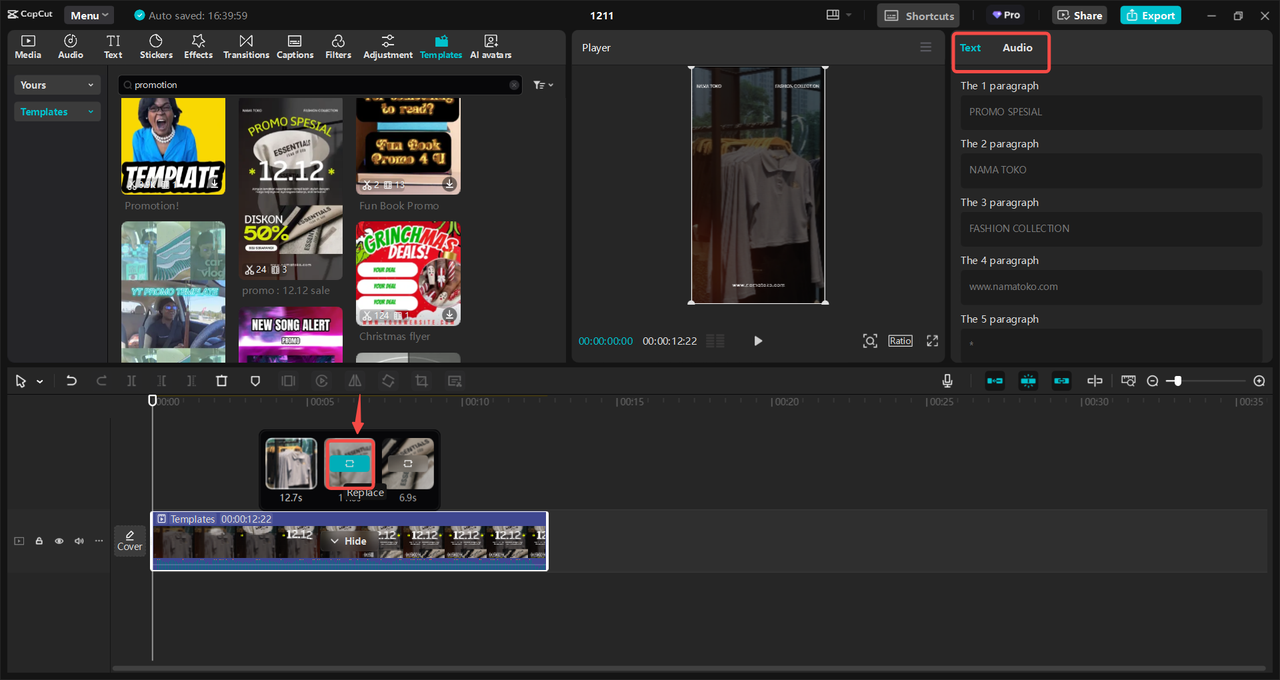Image resolution: width=1280 pixels, height=680 pixels.
Task: Click the Cover button on timeline
Action: (x=130, y=541)
